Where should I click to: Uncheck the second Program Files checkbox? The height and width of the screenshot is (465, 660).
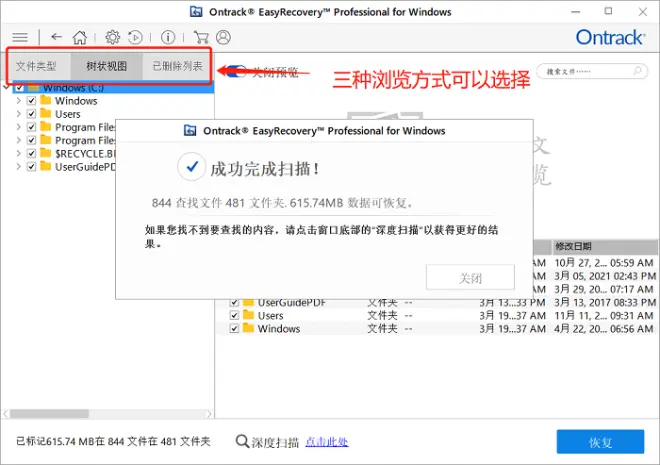point(31,140)
